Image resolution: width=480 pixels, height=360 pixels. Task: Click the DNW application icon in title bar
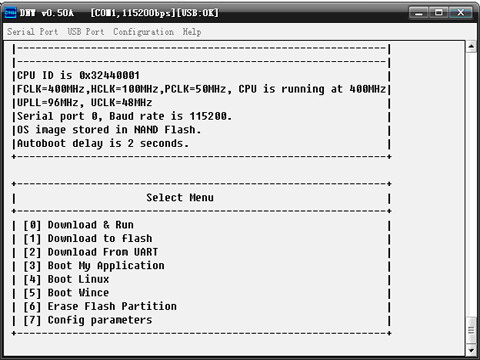pos(10,13)
